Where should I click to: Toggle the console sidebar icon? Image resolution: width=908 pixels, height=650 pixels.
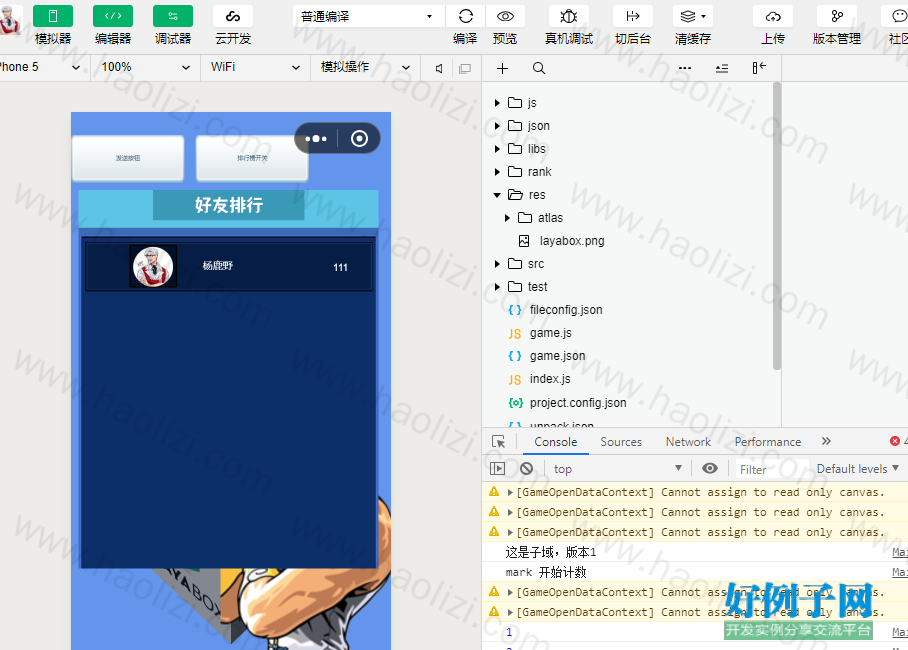click(497, 468)
